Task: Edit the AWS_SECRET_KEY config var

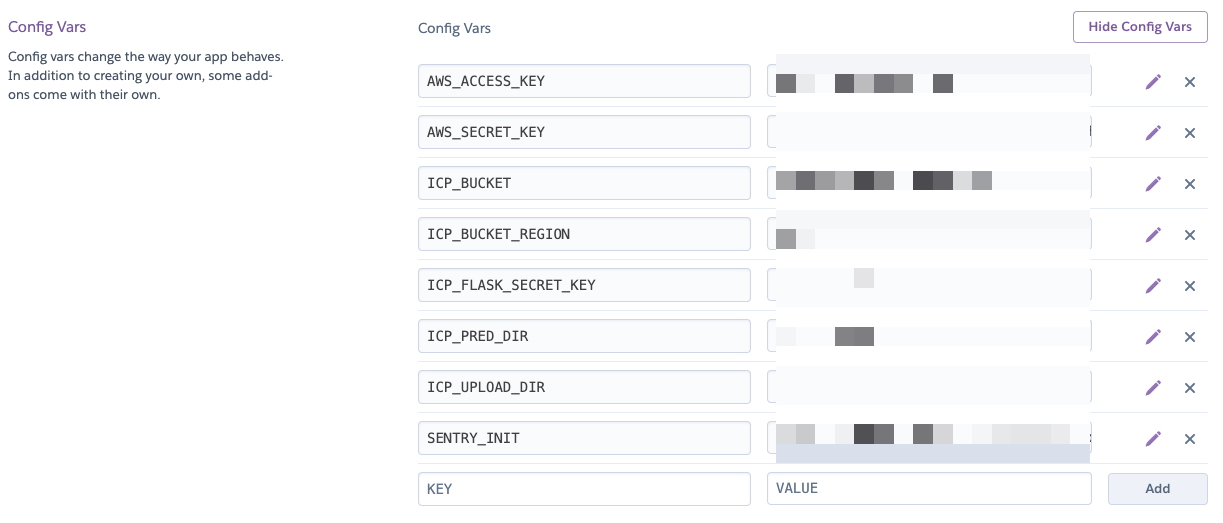Action: 1153,133
